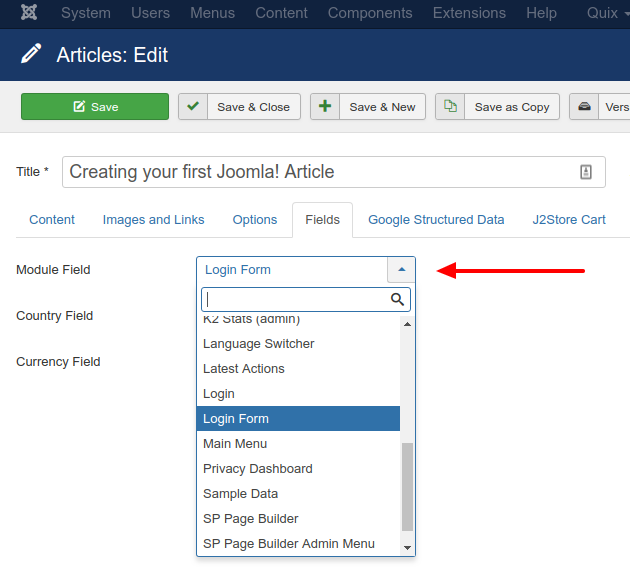
Task: Open the Quix menu dropdown
Action: [x=608, y=13]
